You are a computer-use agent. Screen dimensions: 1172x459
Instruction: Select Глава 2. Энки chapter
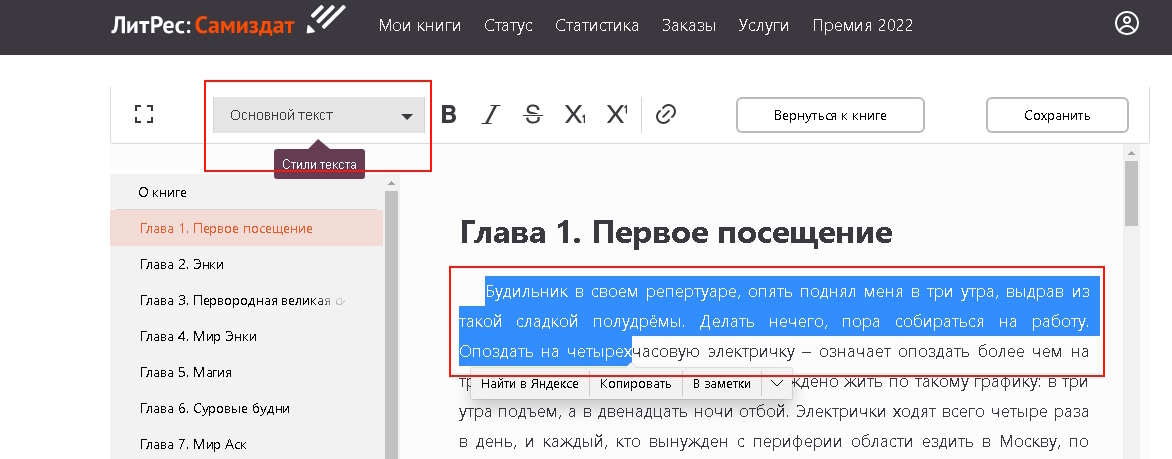click(x=247, y=264)
